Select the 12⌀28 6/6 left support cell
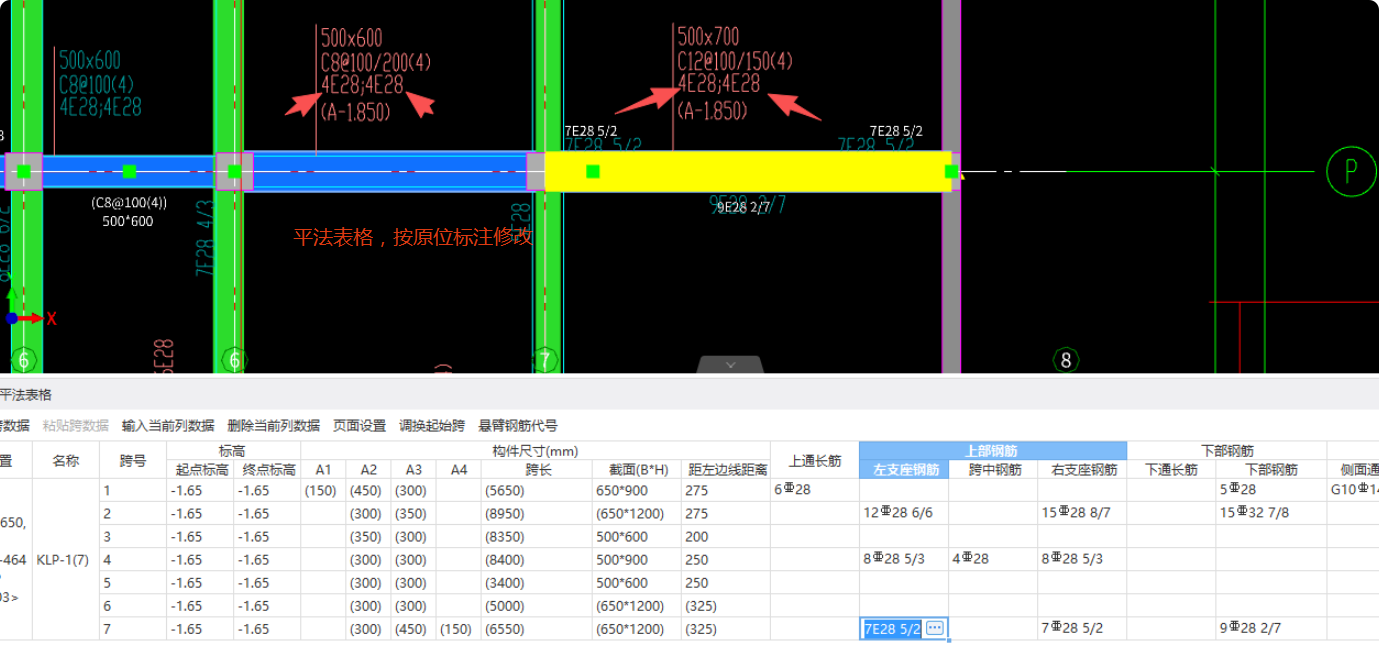This screenshot has height=658, width=1379. [904, 513]
